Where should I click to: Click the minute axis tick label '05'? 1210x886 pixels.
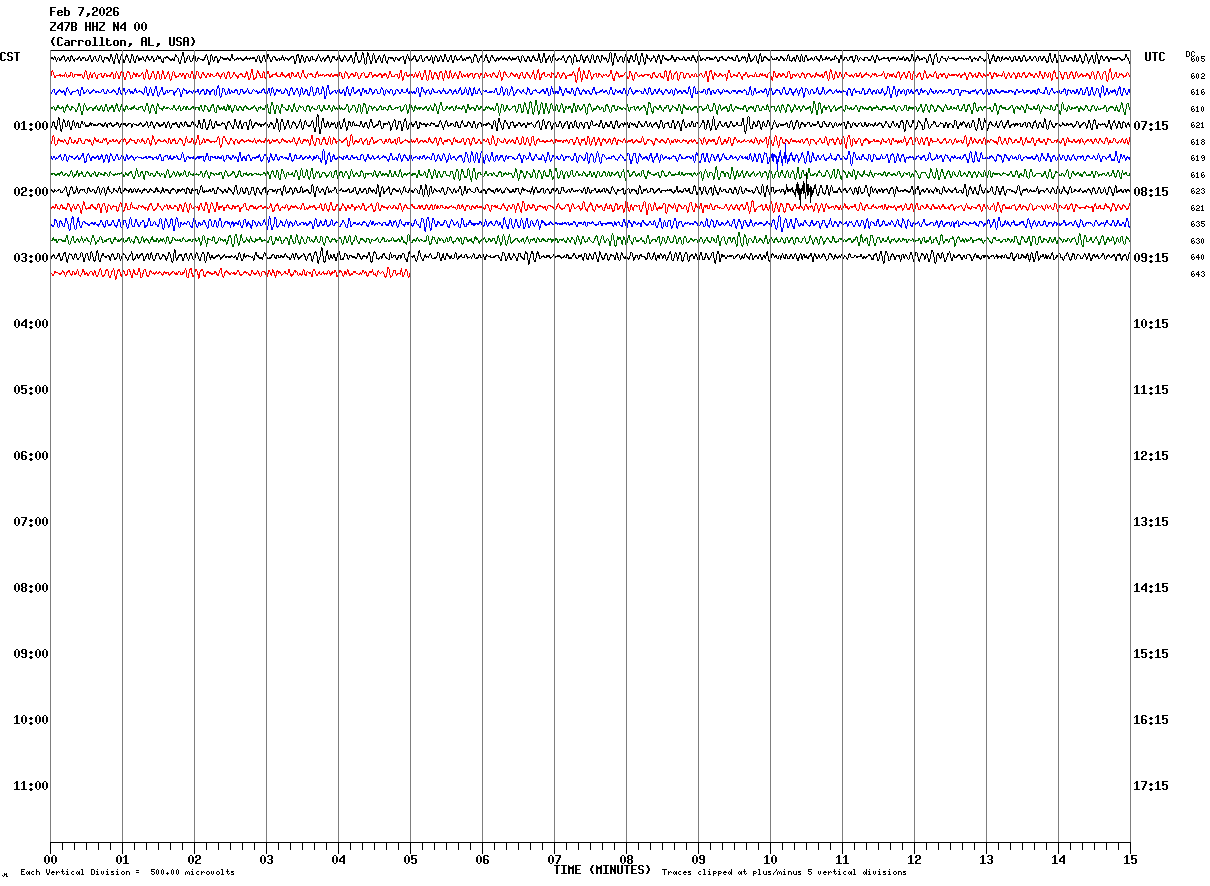pyautogui.click(x=410, y=860)
